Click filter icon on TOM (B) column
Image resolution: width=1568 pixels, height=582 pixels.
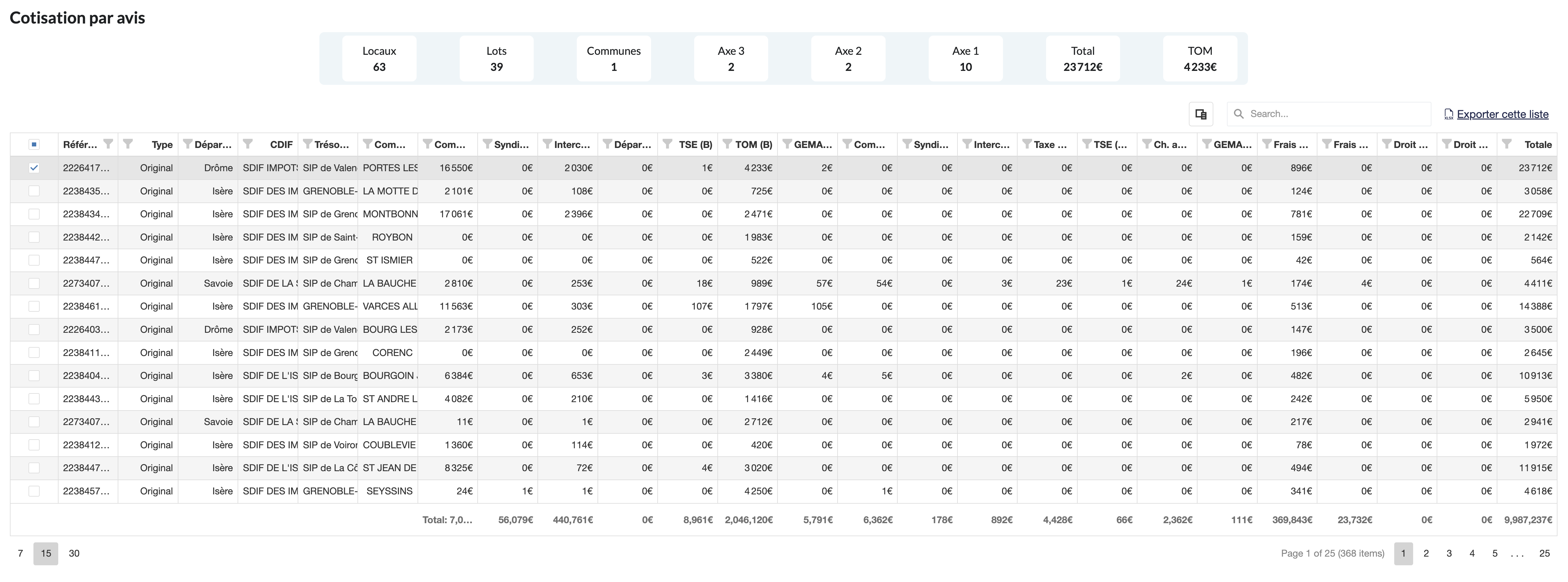click(x=727, y=144)
